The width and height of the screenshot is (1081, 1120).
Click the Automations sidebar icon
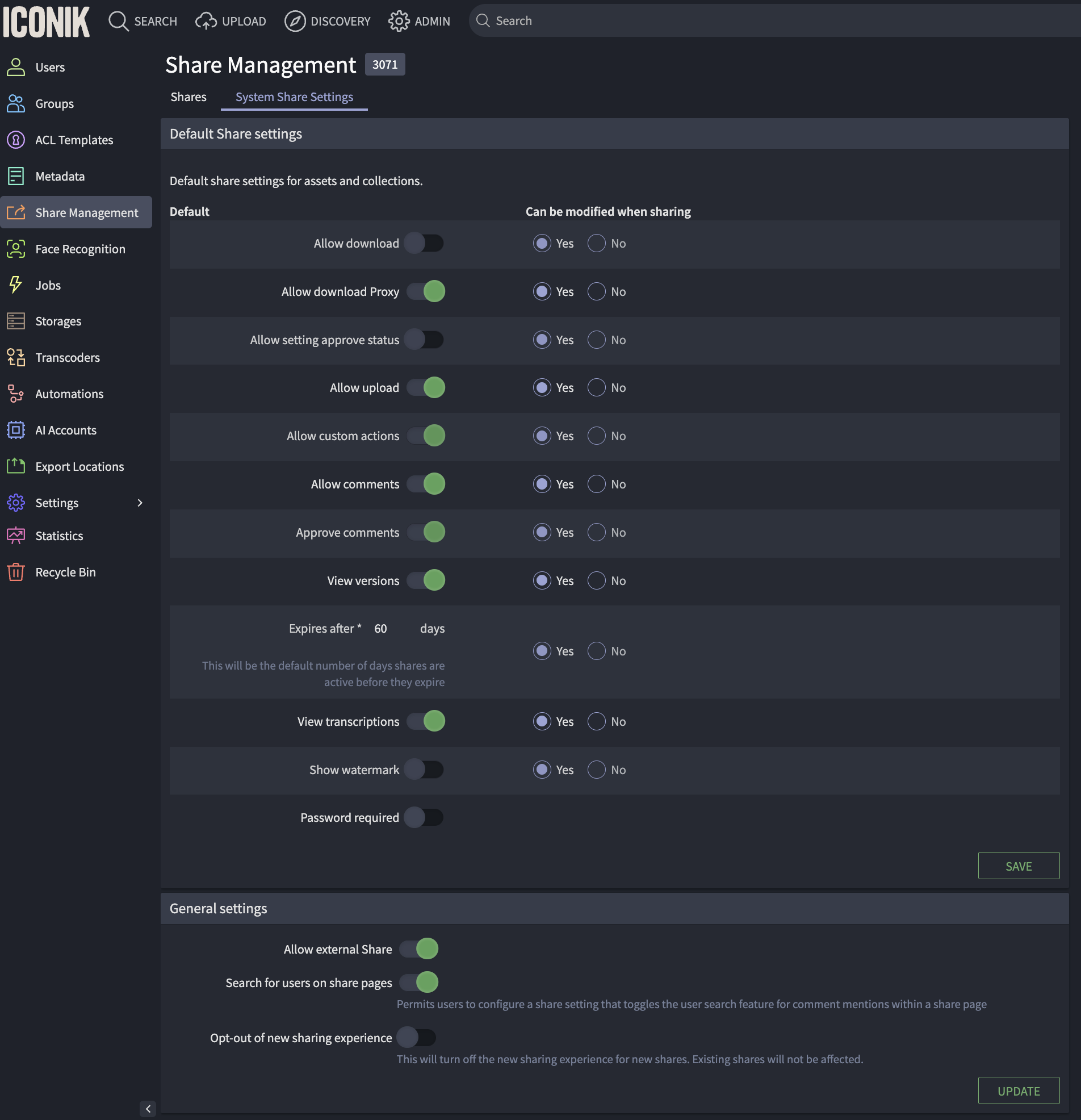[15, 394]
